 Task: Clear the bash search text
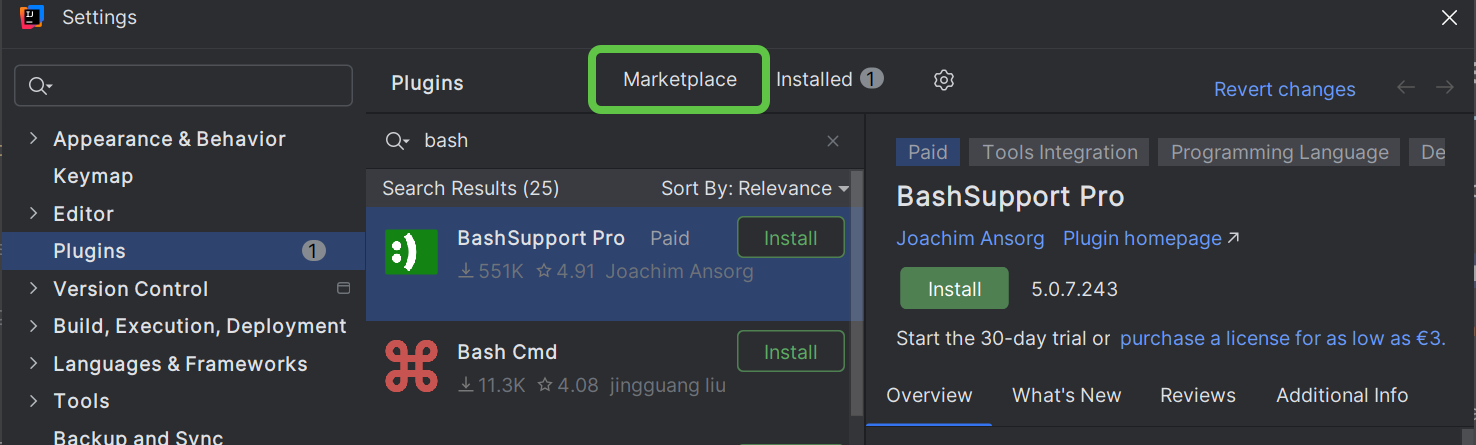[x=832, y=141]
